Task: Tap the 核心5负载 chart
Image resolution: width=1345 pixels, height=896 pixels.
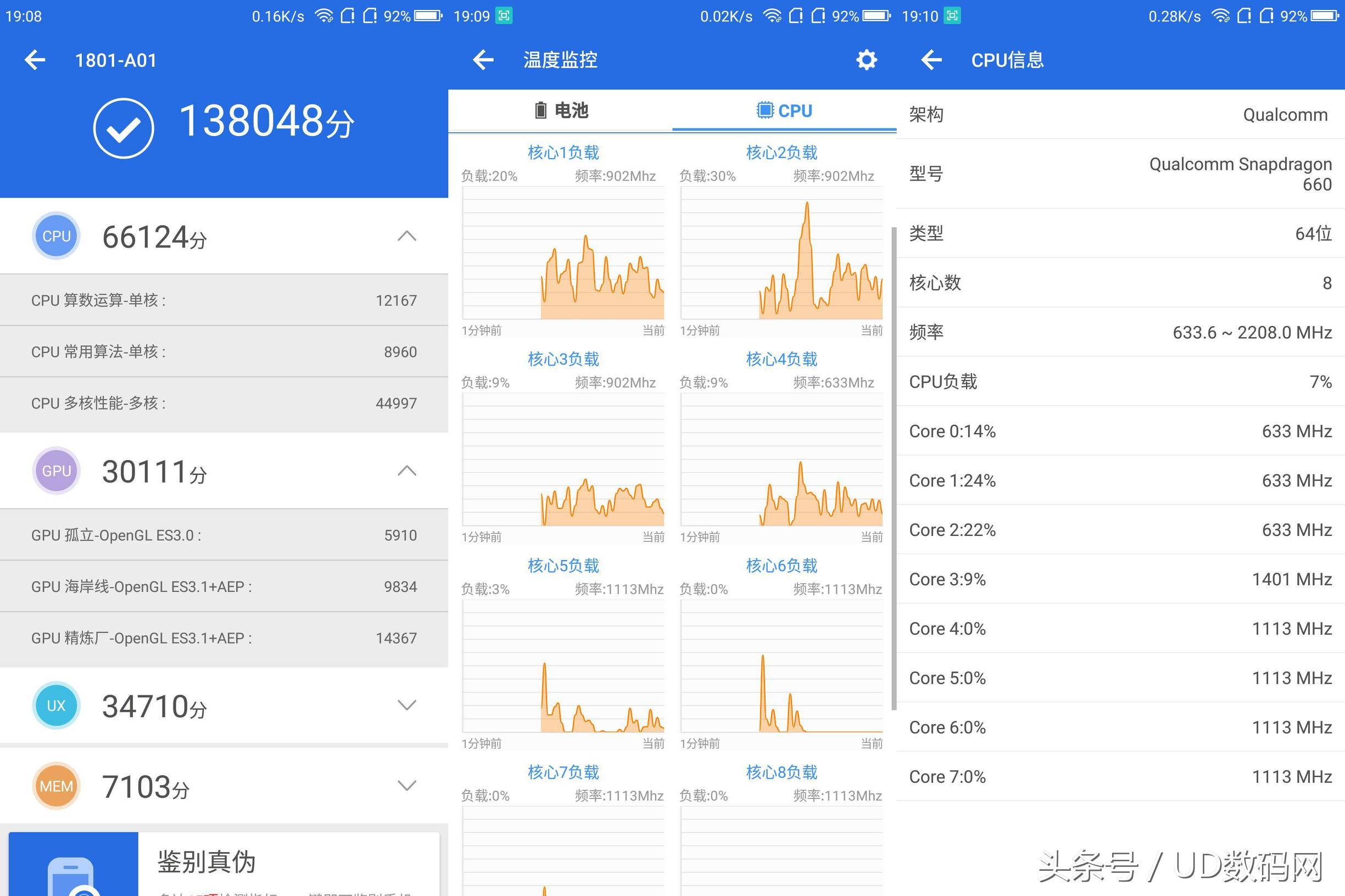Action: coord(563,666)
